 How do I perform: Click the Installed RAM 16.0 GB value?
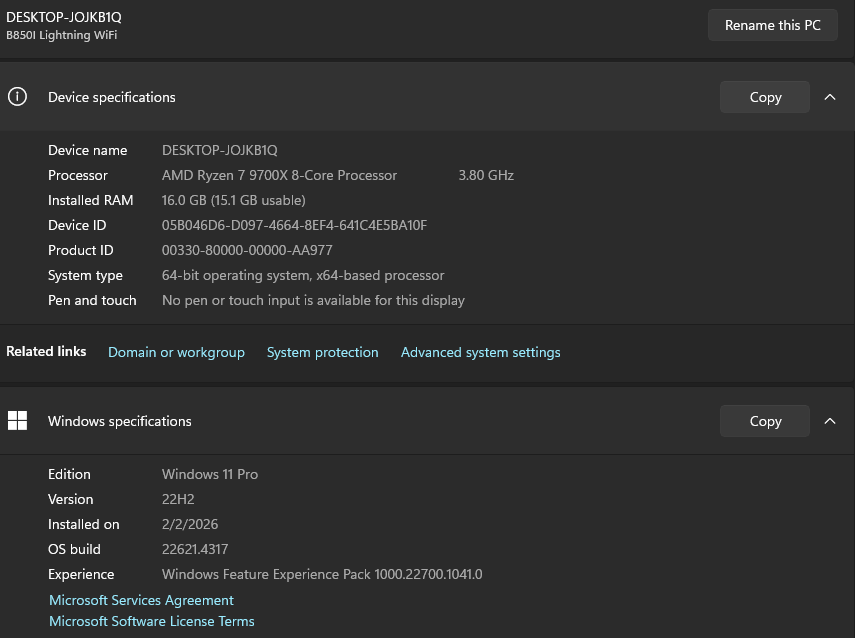pos(233,200)
